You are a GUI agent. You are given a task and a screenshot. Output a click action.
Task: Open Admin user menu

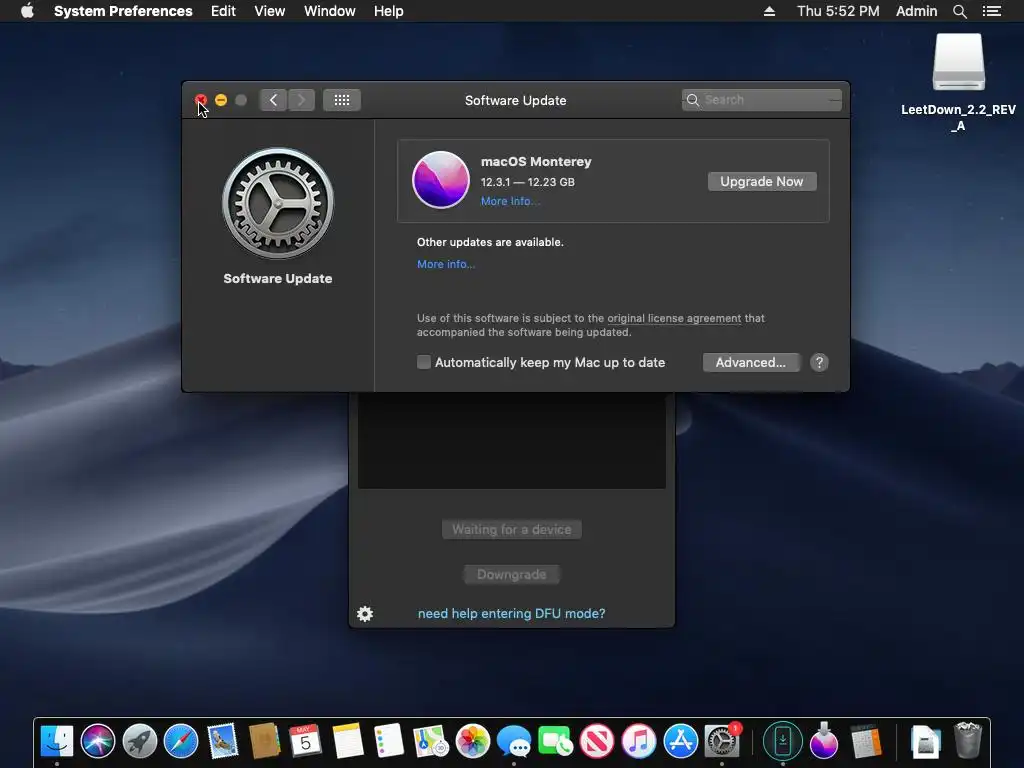916,11
